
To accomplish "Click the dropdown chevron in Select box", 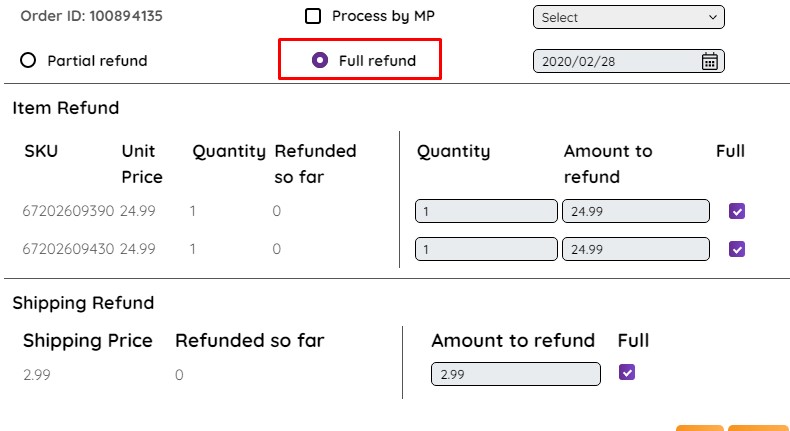I will (x=712, y=17).
